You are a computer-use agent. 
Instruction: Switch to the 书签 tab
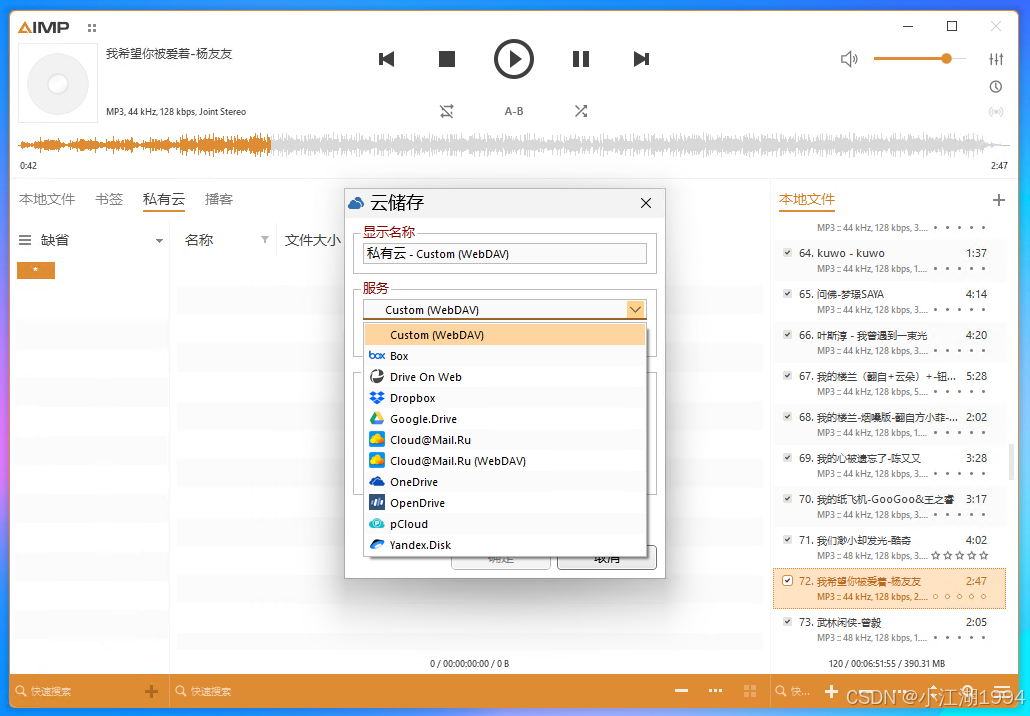pos(109,199)
